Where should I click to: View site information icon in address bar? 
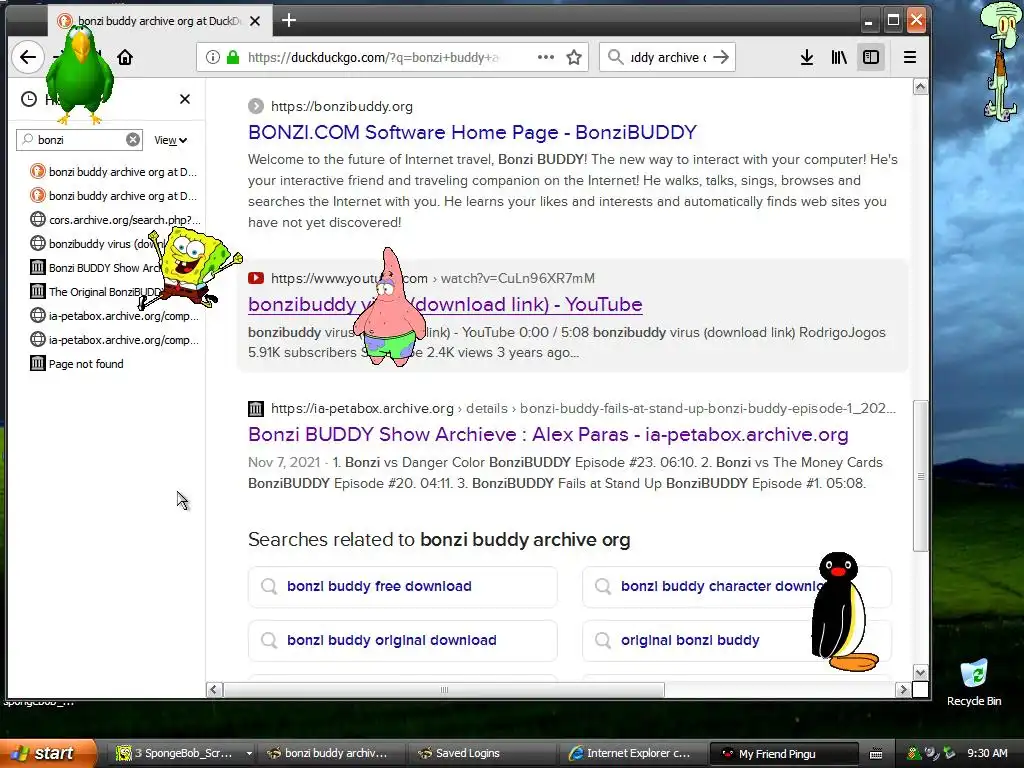[x=213, y=57]
